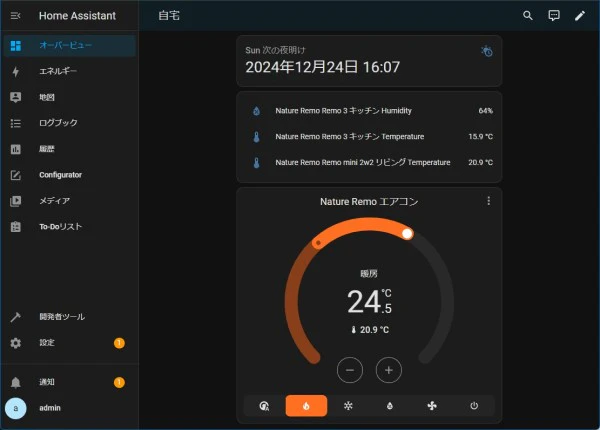Click the To-Do clipboard icon
The width and height of the screenshot is (600, 430).
[16, 226]
